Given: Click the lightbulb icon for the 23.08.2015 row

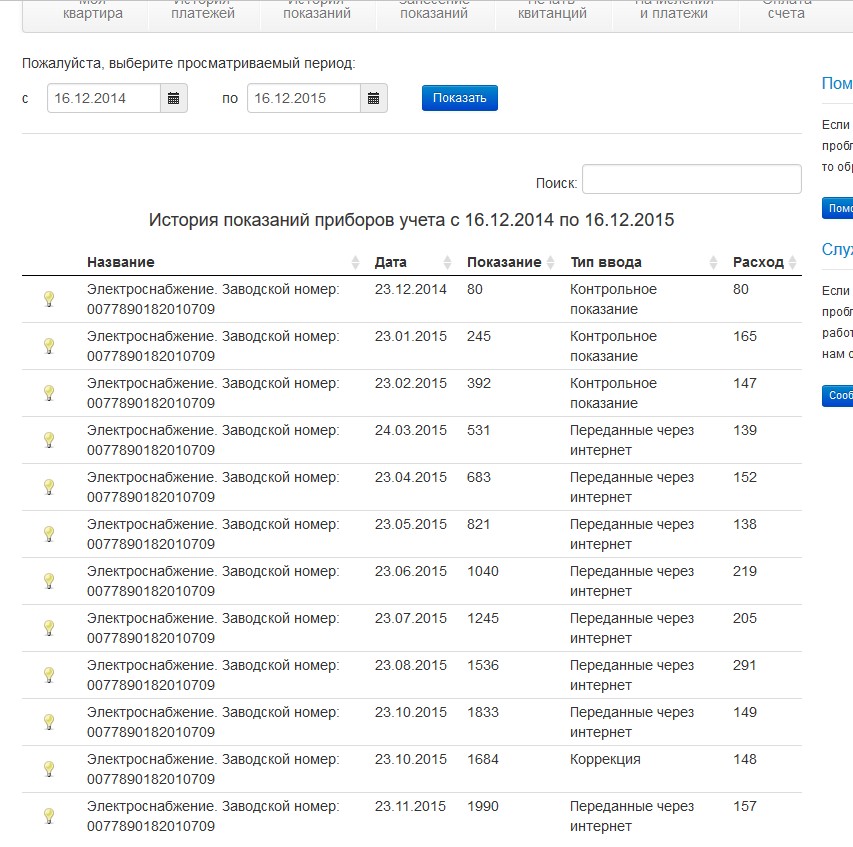Looking at the screenshot, I should click(x=48, y=675).
